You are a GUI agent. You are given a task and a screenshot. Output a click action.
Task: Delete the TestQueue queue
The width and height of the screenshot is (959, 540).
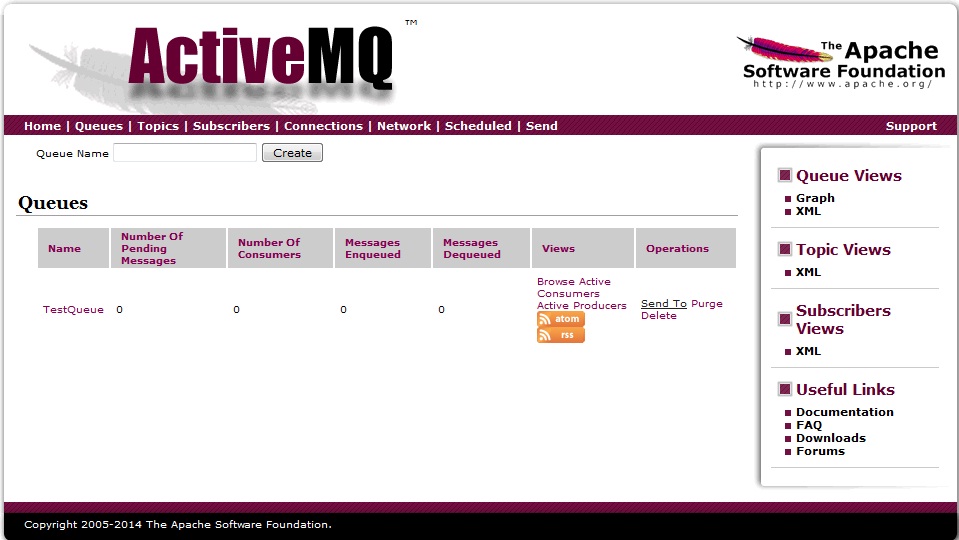point(659,316)
